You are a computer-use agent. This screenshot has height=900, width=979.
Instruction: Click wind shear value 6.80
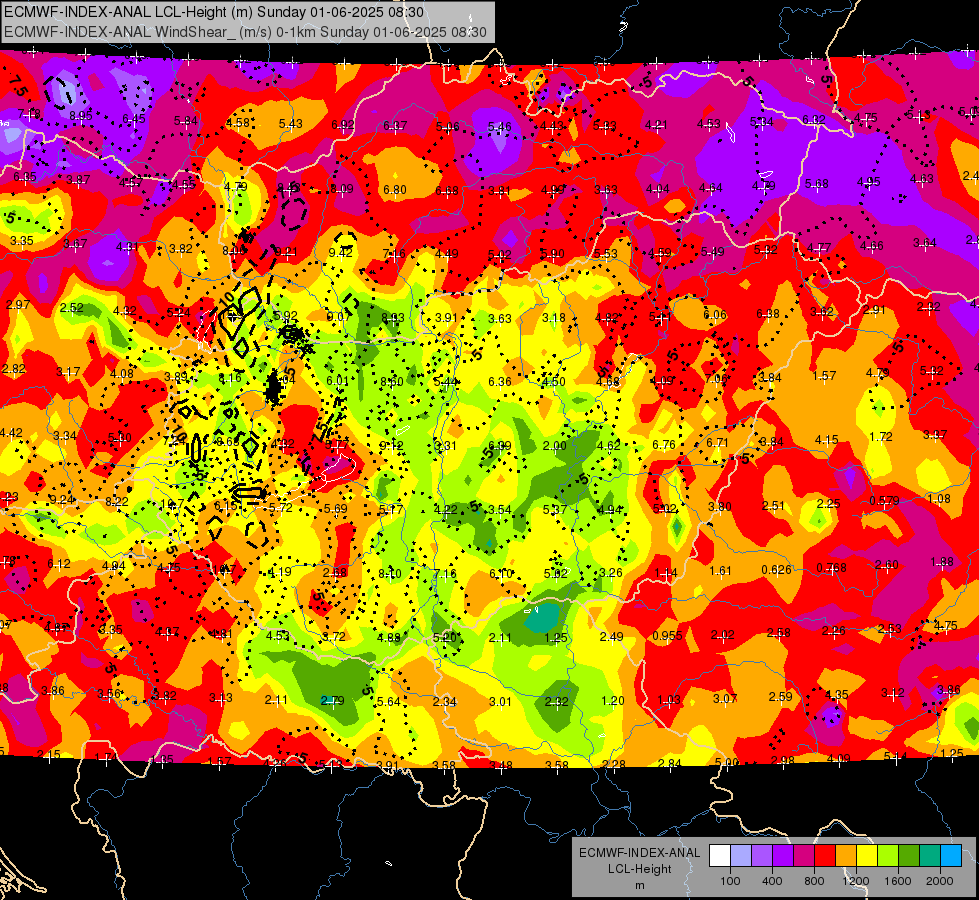coord(395,189)
